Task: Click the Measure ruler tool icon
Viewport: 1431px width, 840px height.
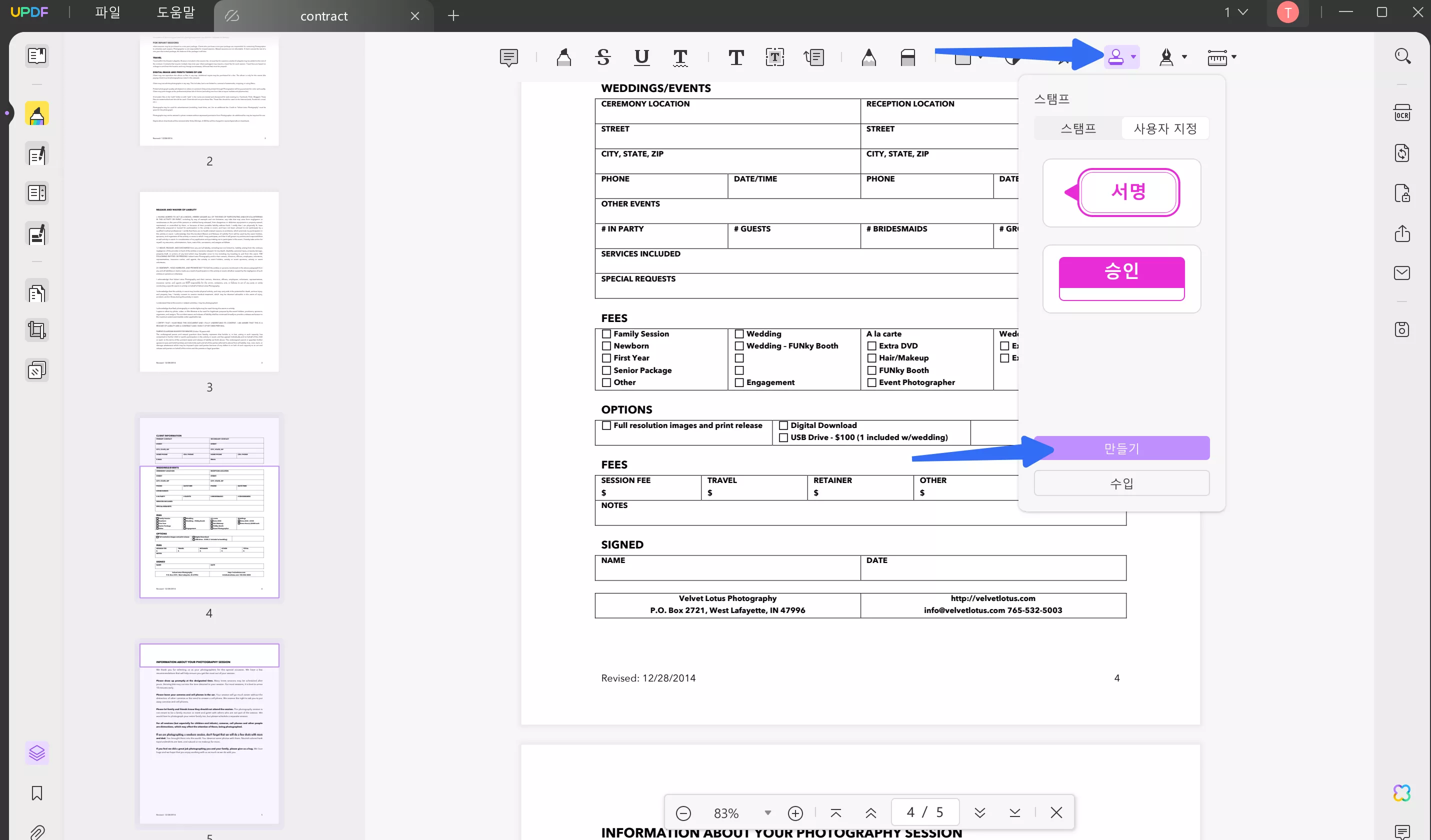Action: point(1217,57)
